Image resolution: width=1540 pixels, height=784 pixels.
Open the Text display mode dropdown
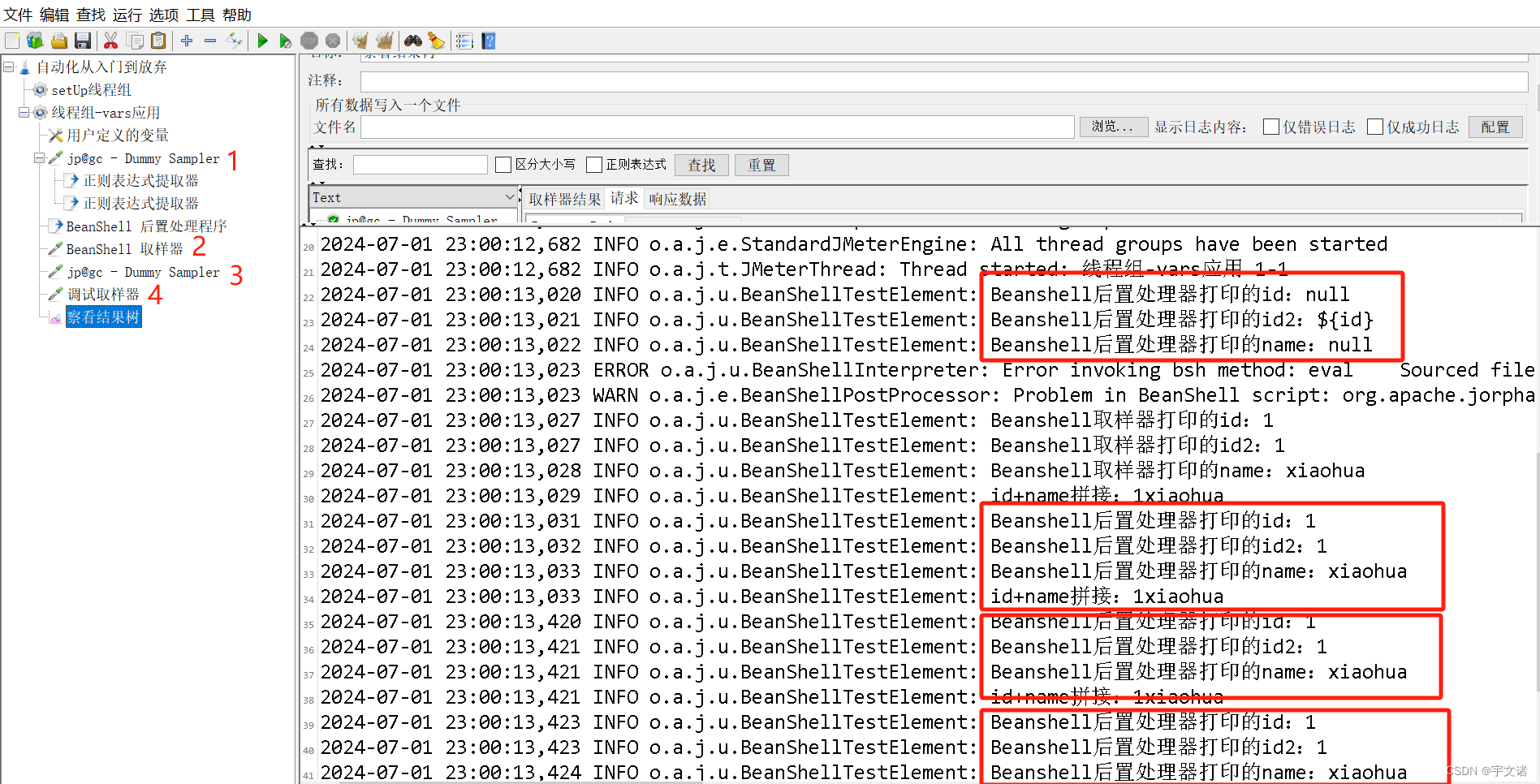(x=509, y=196)
